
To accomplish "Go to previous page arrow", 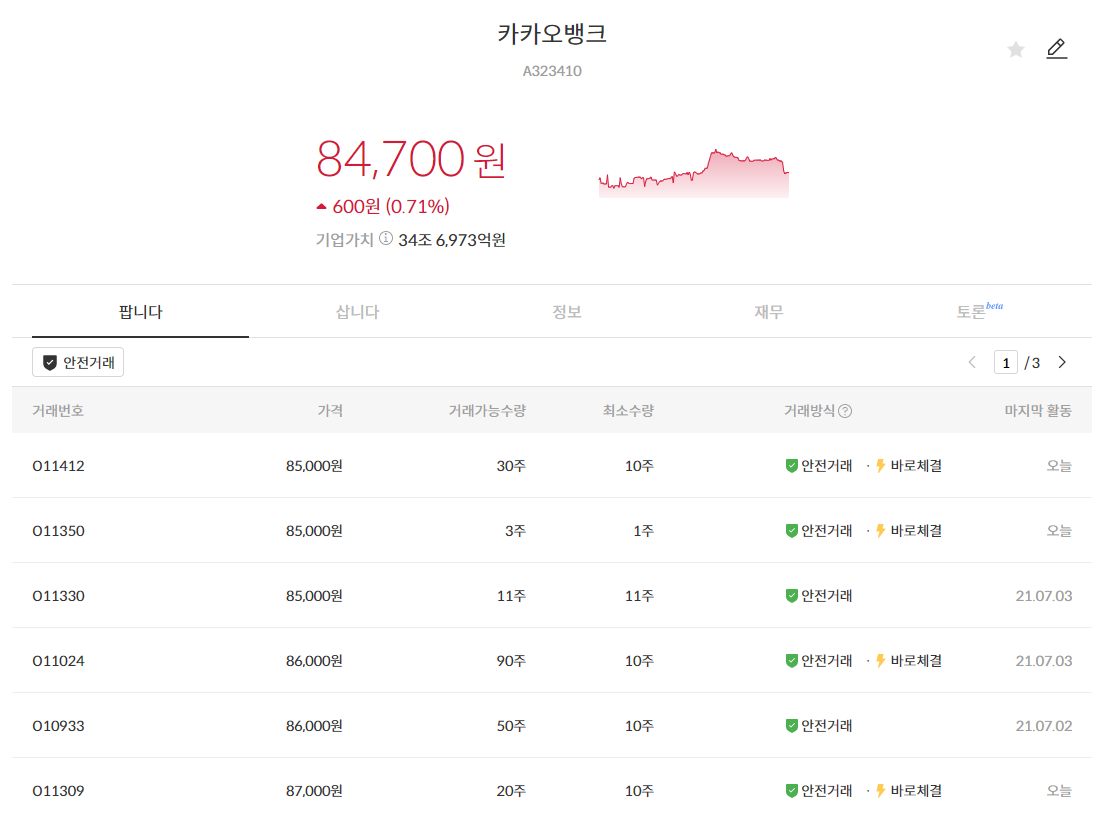I will (972, 362).
